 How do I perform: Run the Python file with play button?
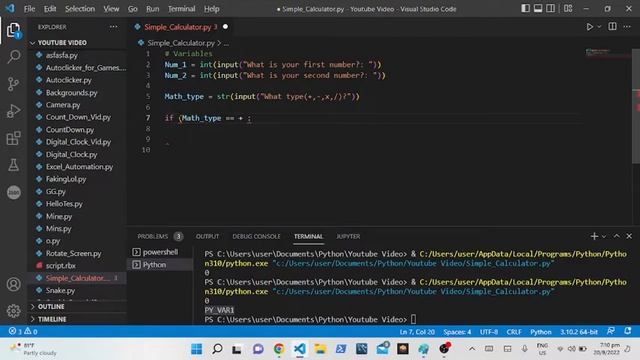coord(589,27)
